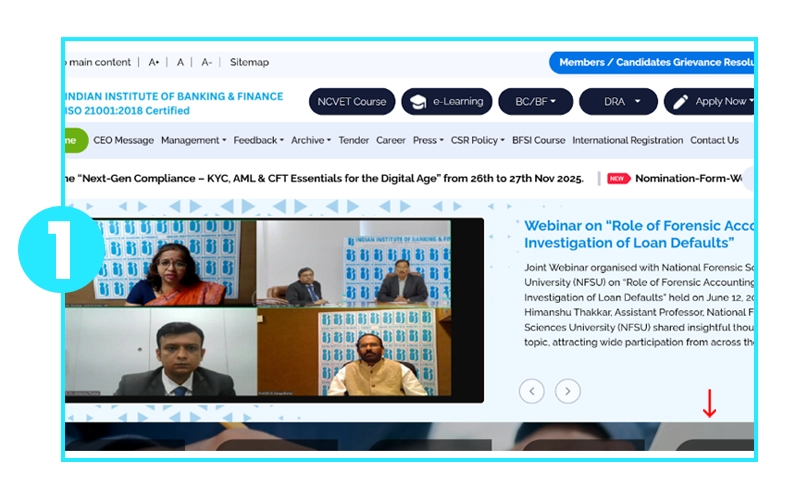Increase font size with A+
The width and height of the screenshot is (795, 499).
coord(154,62)
